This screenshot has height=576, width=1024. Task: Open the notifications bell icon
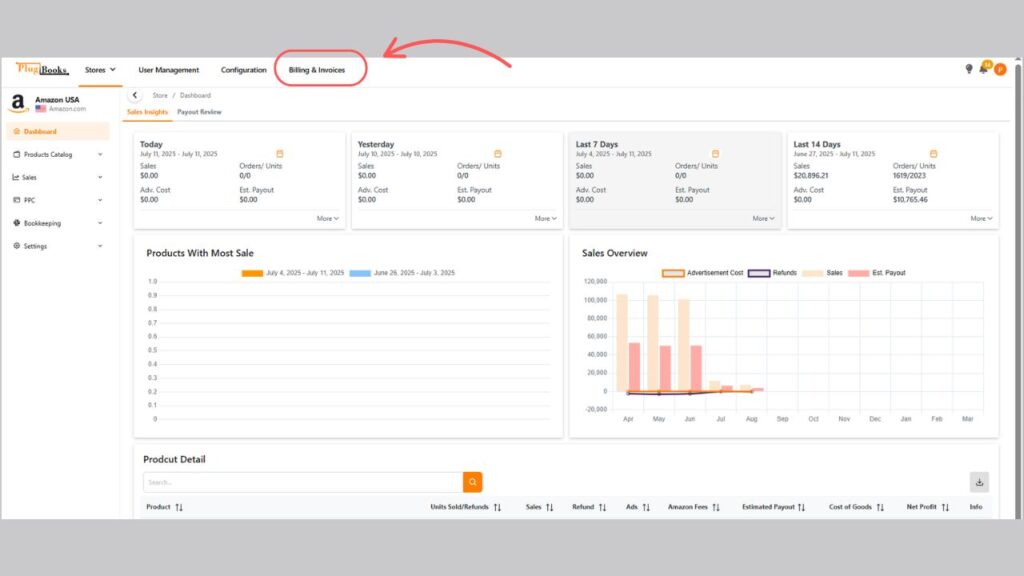(983, 69)
